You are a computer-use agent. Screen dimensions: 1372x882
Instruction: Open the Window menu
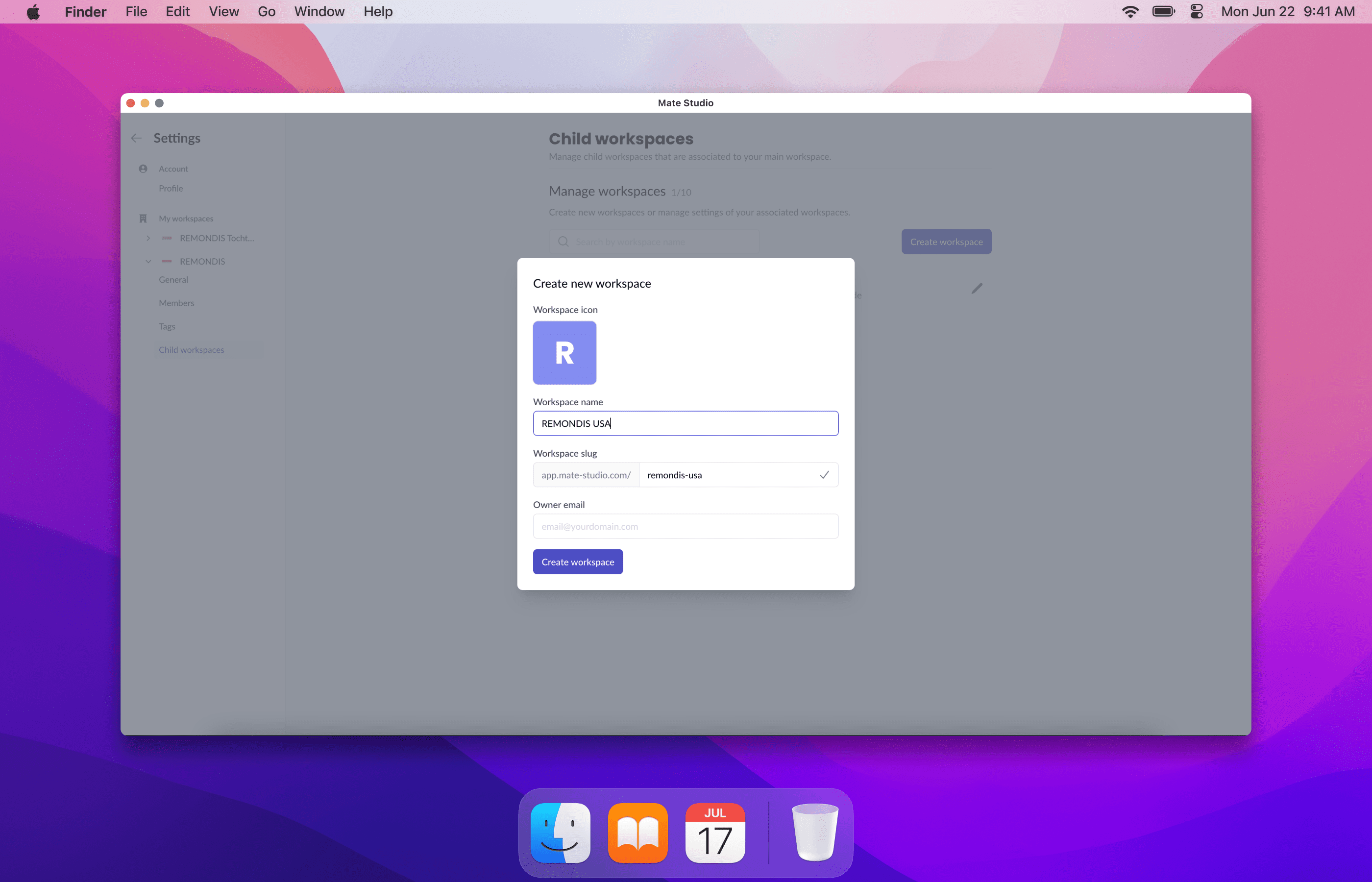click(319, 11)
